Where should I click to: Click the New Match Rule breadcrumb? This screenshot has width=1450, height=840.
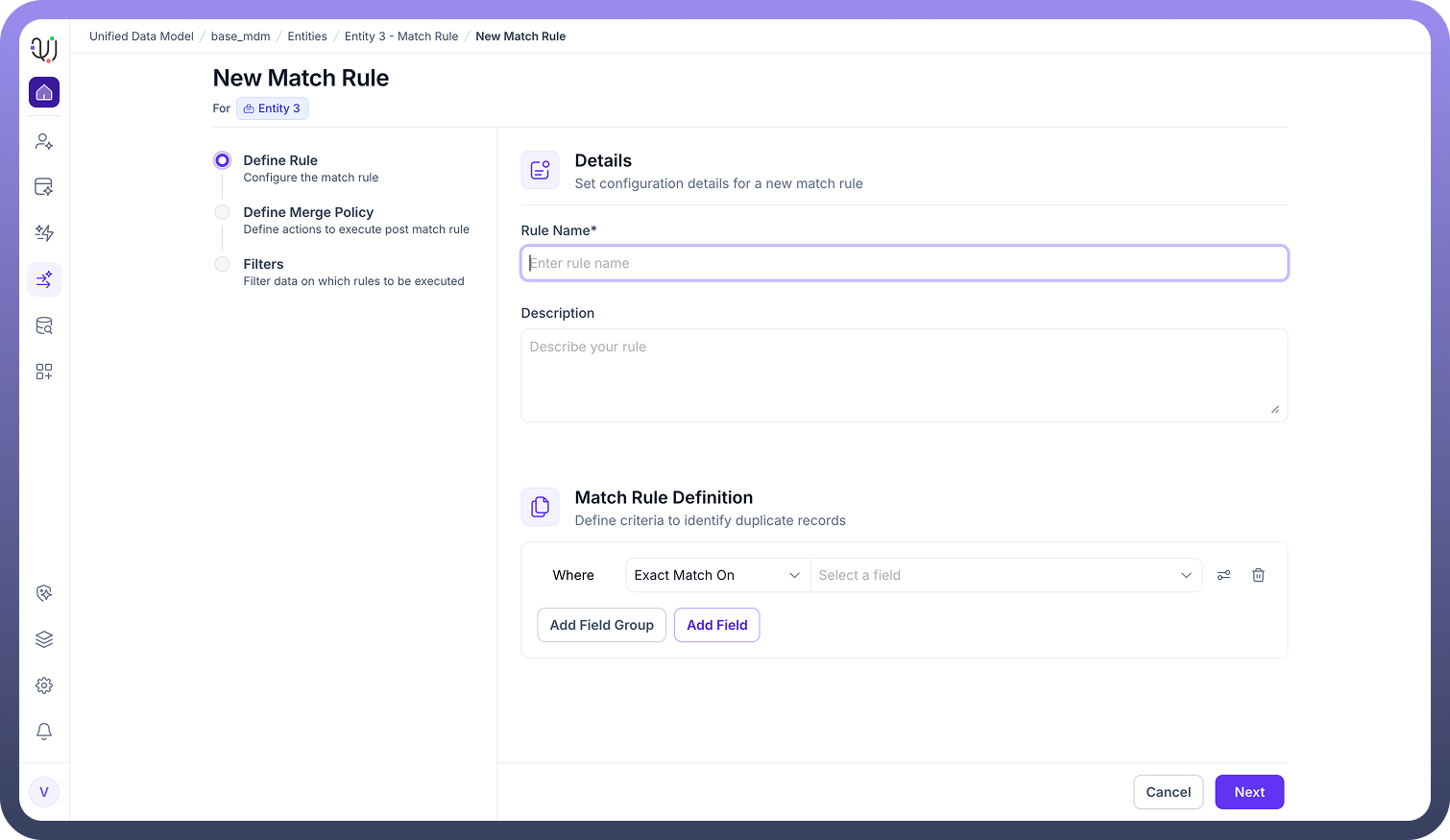point(520,36)
